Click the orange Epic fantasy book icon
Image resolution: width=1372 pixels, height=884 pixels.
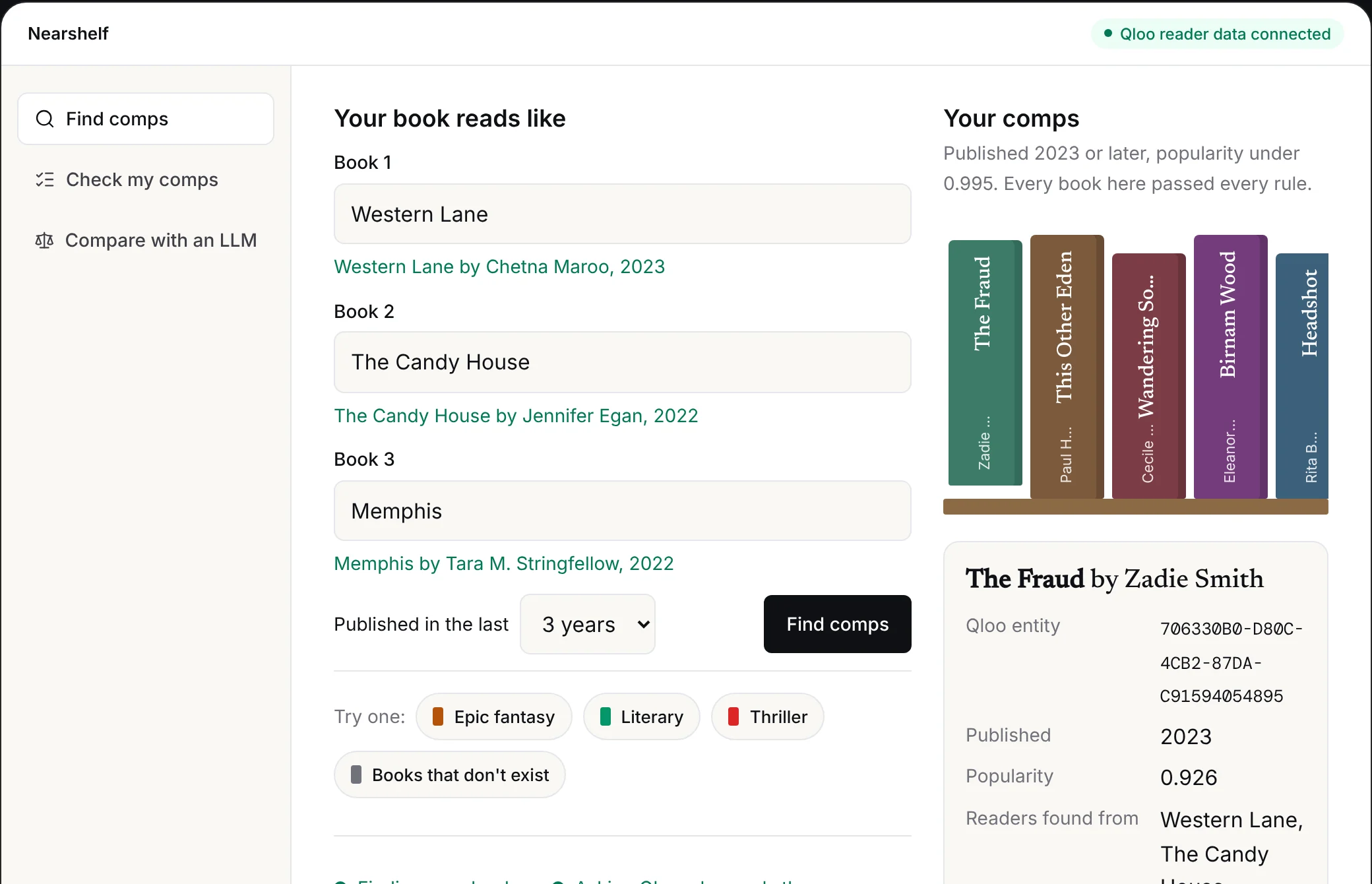(x=438, y=716)
